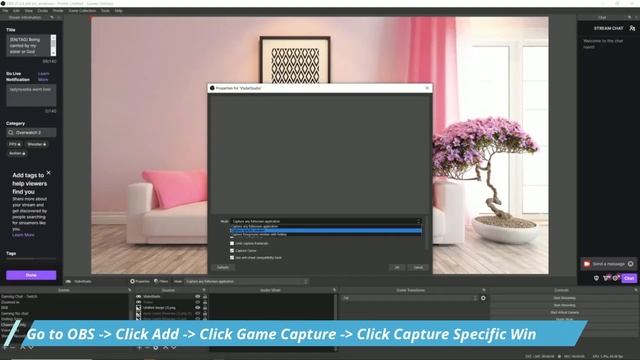
Task: Click the Defaults button in Properties dialog
Action: coord(223,267)
